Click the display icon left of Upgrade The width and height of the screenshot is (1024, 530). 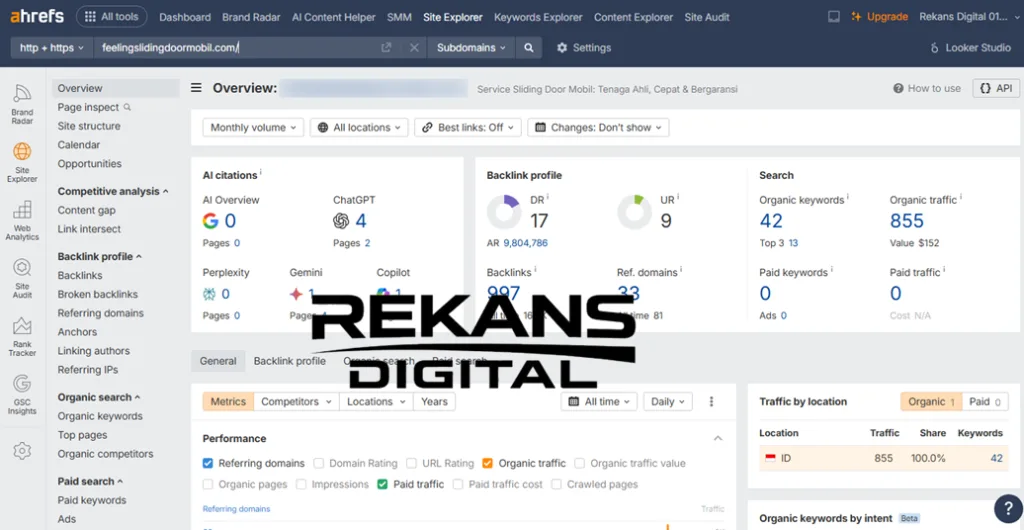[x=834, y=17]
